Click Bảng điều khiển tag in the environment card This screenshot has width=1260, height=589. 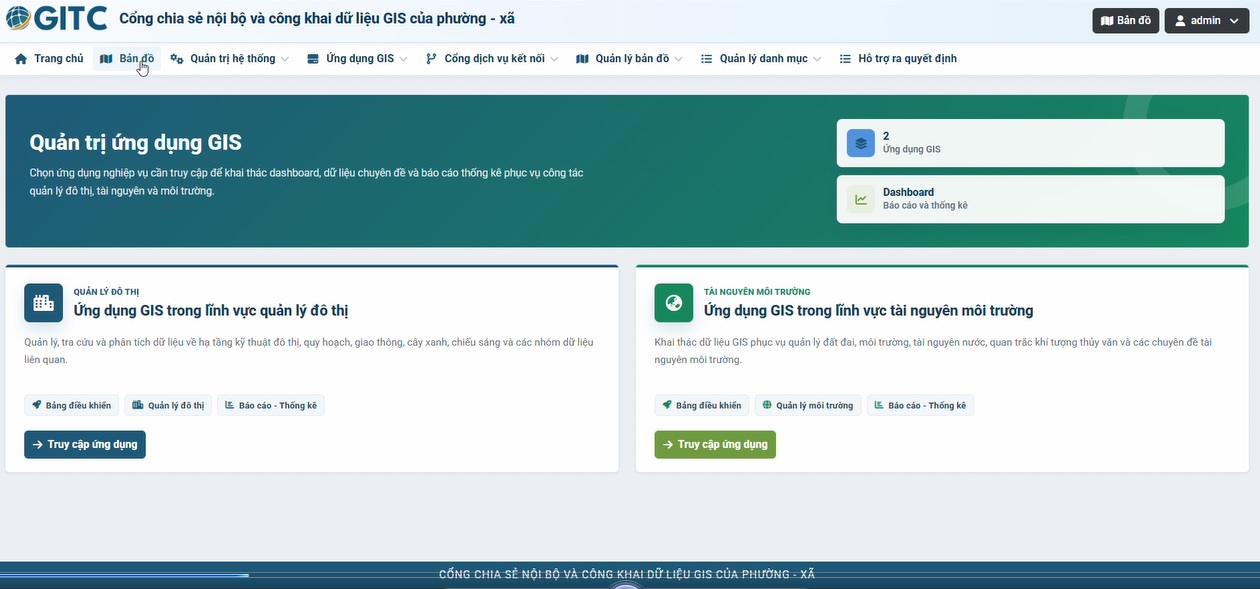pos(701,405)
